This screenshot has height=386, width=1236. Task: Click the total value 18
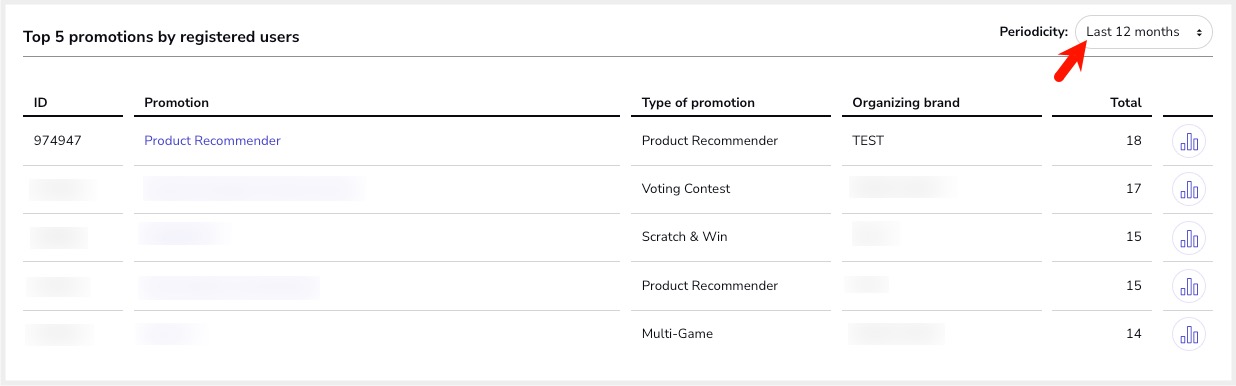coord(1134,141)
